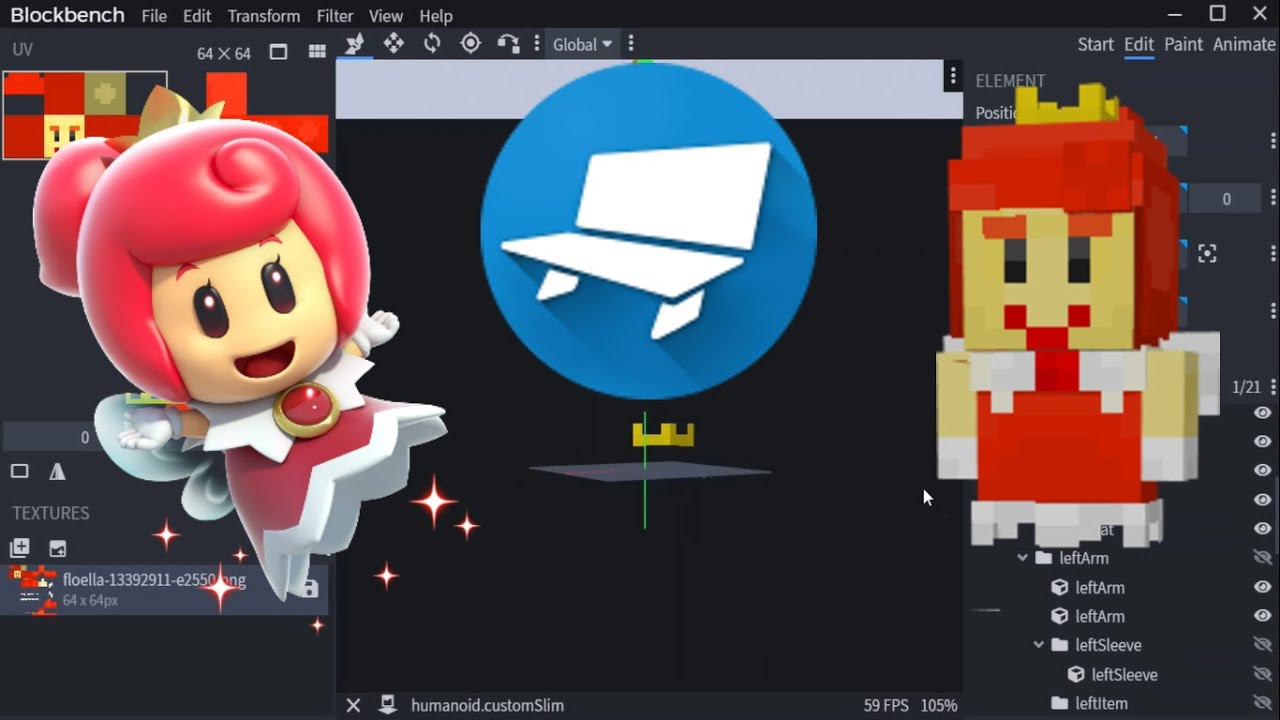1280x720 pixels.
Task: Switch to the Paint mode tab
Action: point(1183,44)
